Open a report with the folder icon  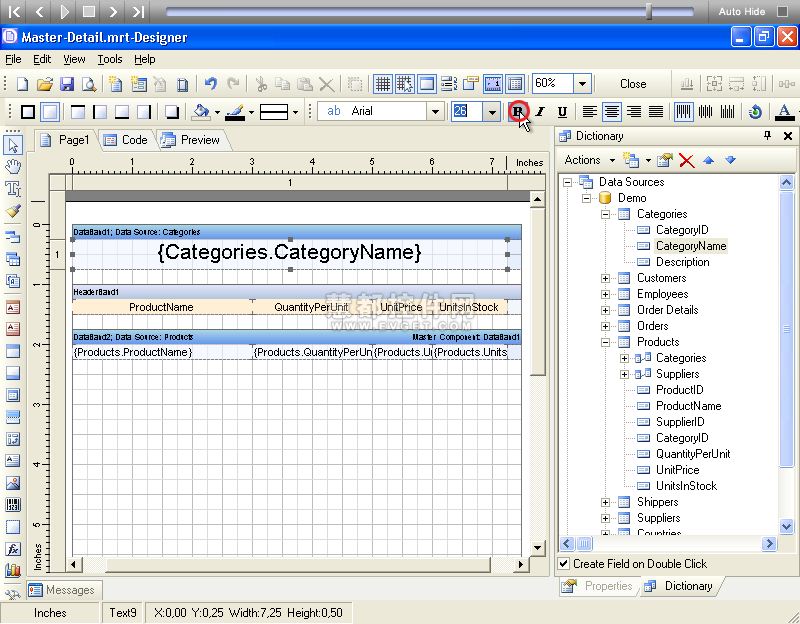[x=45, y=84]
